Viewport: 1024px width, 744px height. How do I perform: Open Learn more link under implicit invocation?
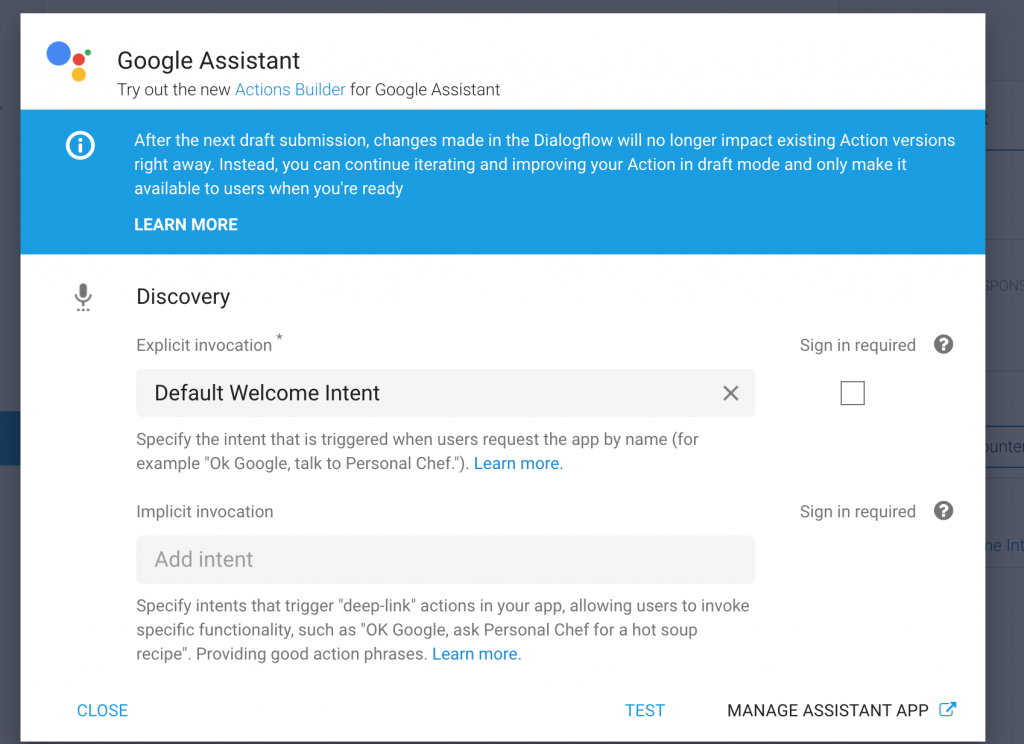476,654
